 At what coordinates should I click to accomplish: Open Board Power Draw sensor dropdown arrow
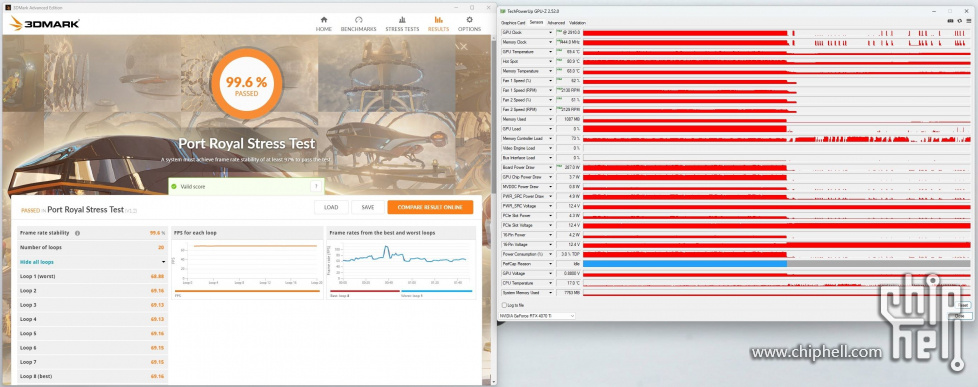pyautogui.click(x=550, y=167)
